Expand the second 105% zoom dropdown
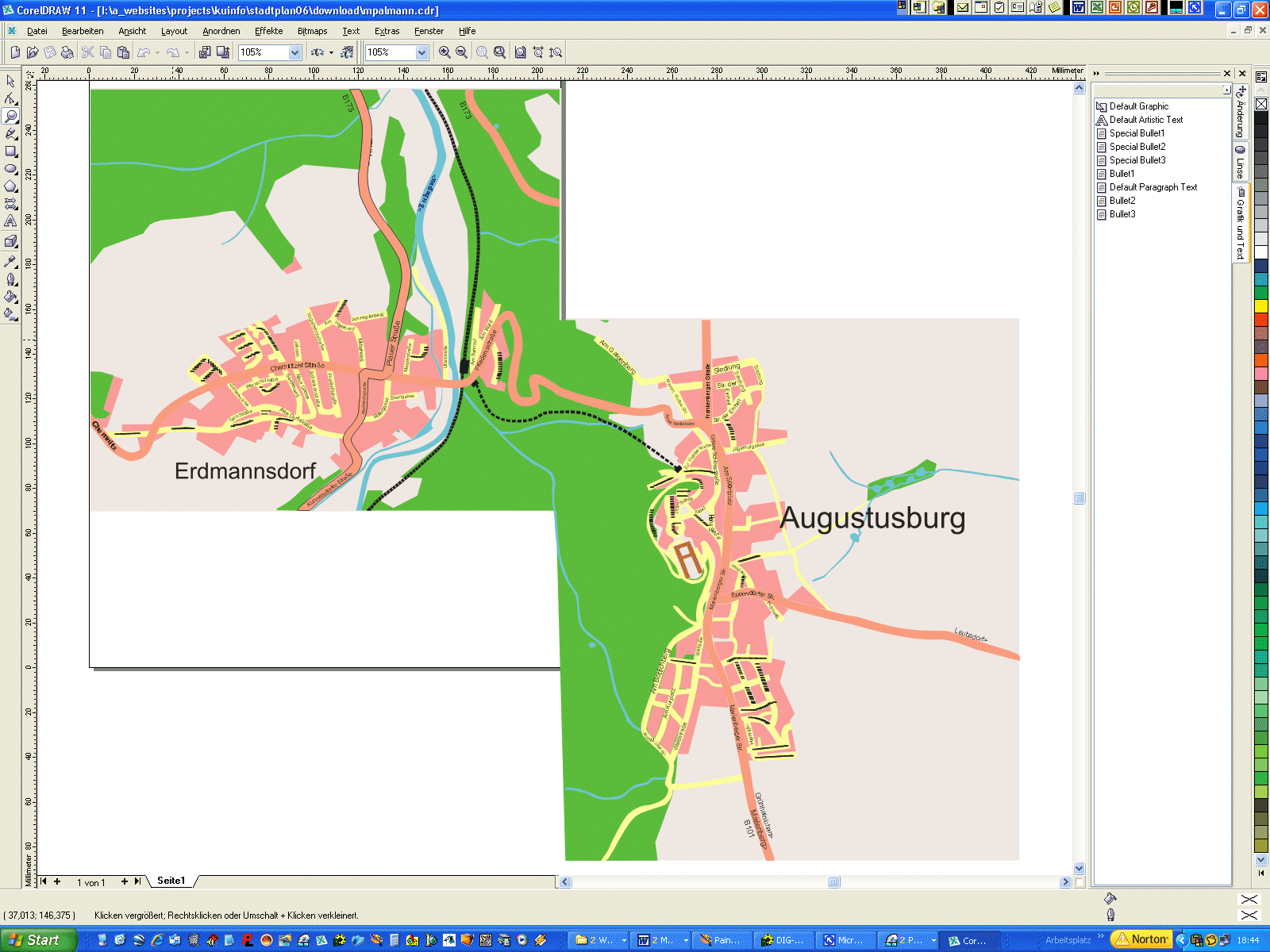The height and width of the screenshot is (952, 1270). (421, 52)
